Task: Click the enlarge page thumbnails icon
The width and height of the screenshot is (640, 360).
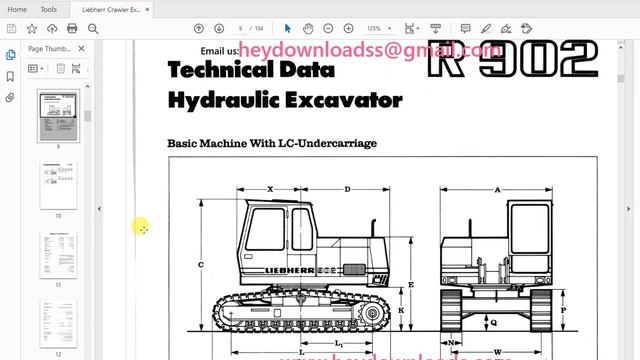Action: point(76,69)
